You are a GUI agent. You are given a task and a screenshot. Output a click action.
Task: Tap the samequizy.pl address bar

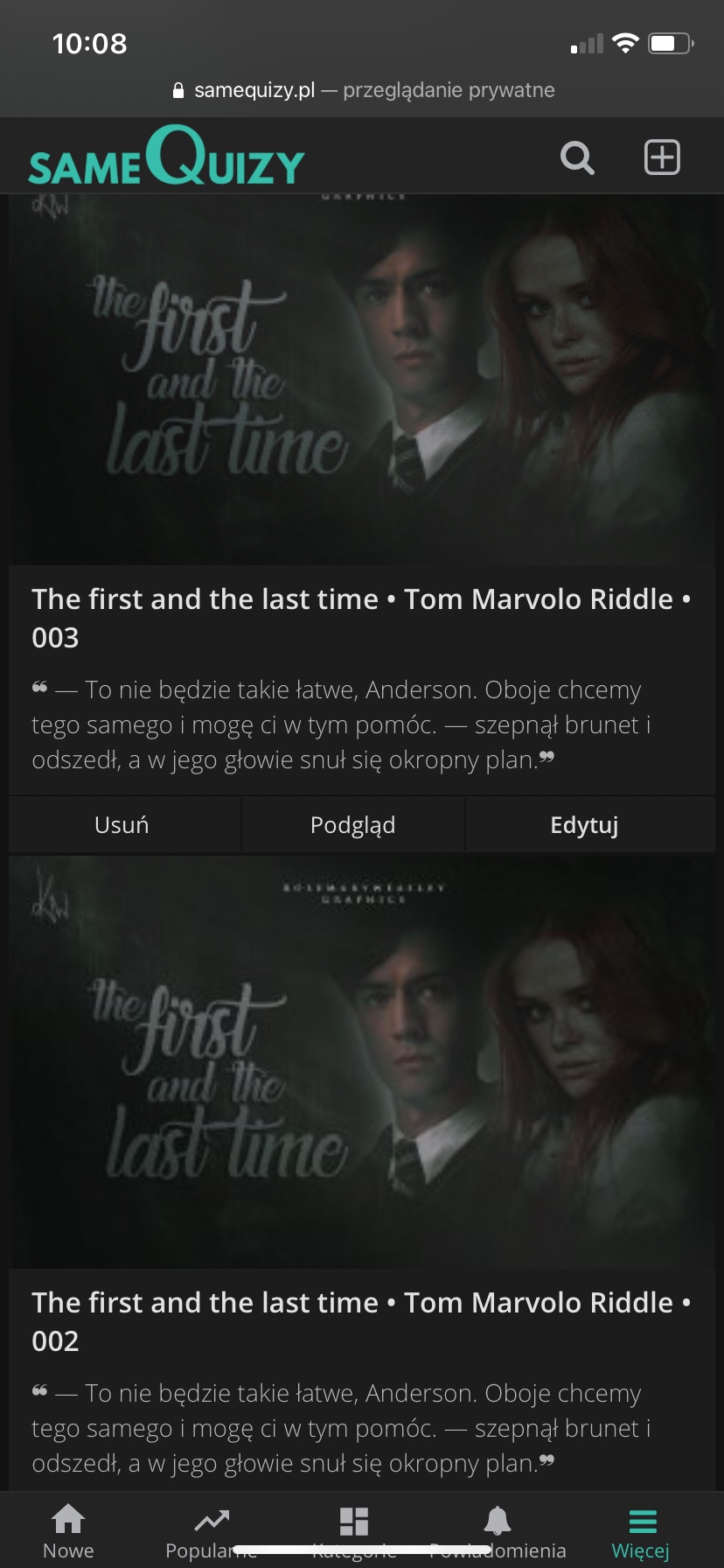pos(362,90)
